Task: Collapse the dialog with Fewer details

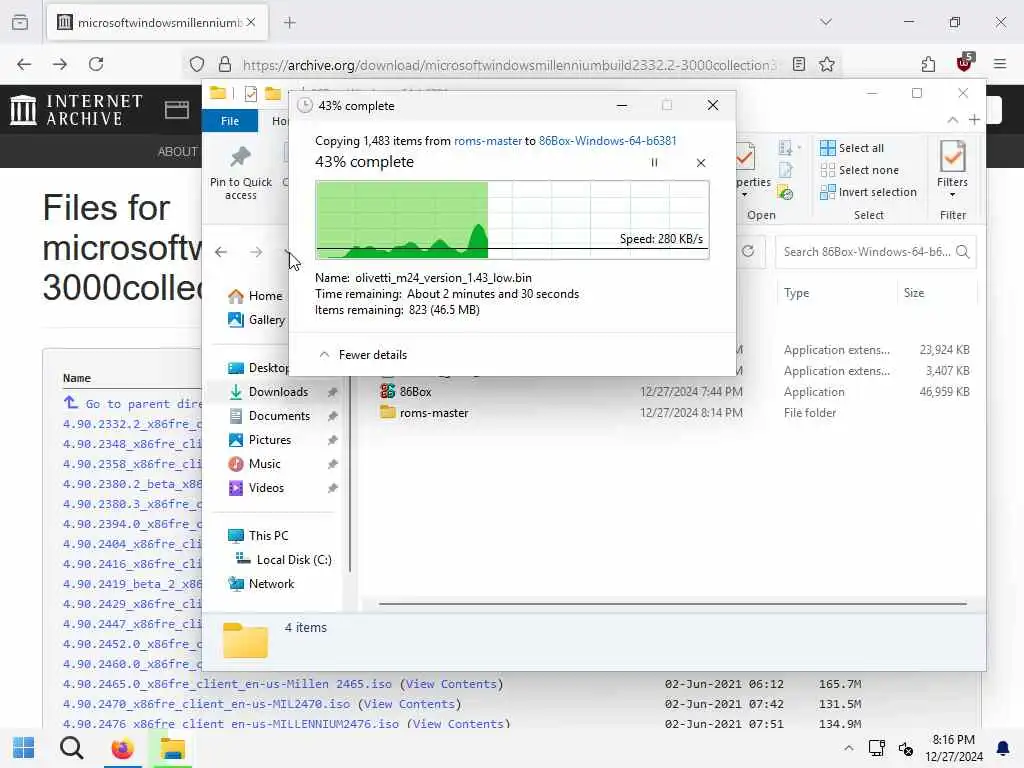Action: tap(363, 355)
